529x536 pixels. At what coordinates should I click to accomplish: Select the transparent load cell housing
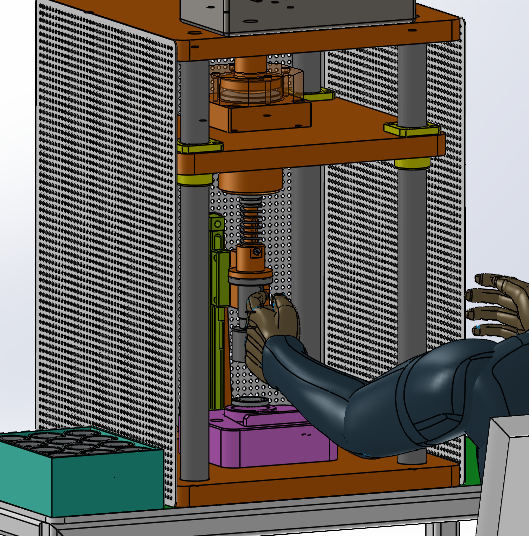(x=256, y=85)
